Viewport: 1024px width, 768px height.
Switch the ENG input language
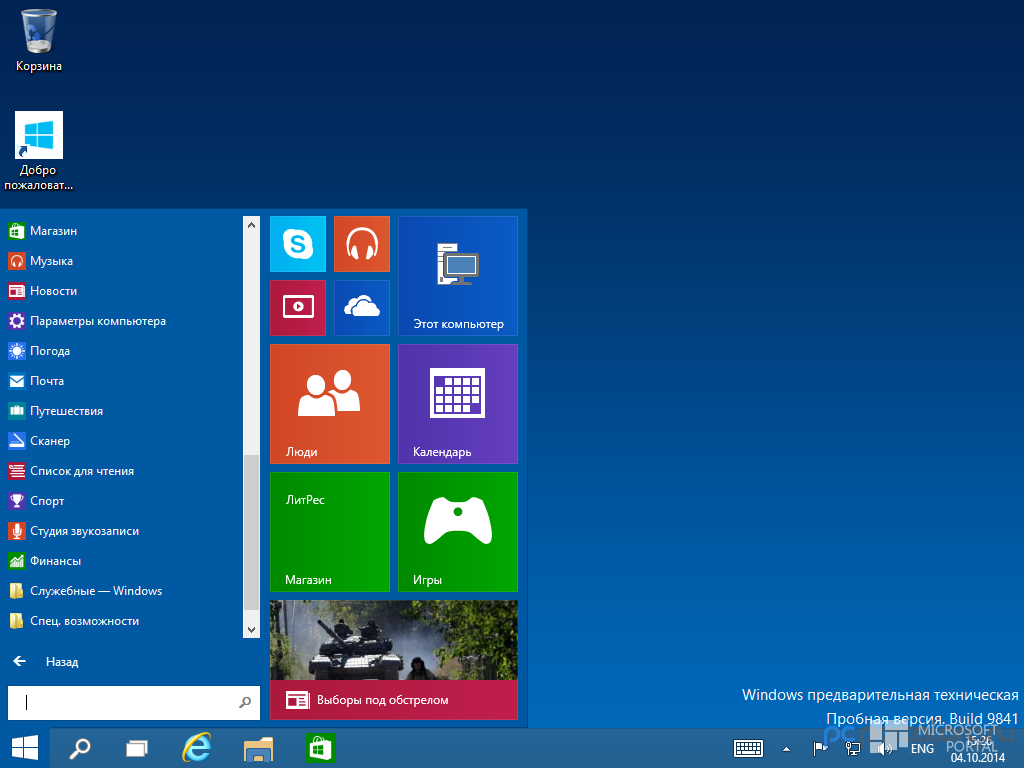point(922,748)
